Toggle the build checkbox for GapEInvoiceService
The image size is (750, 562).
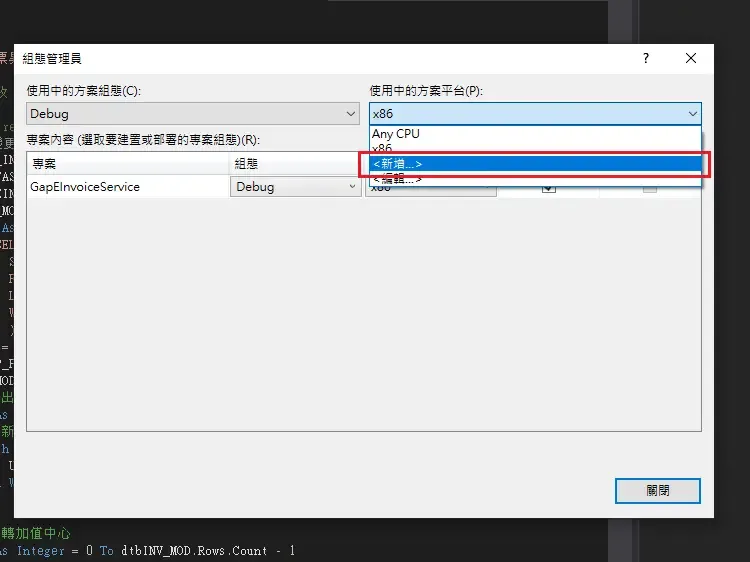tap(548, 189)
